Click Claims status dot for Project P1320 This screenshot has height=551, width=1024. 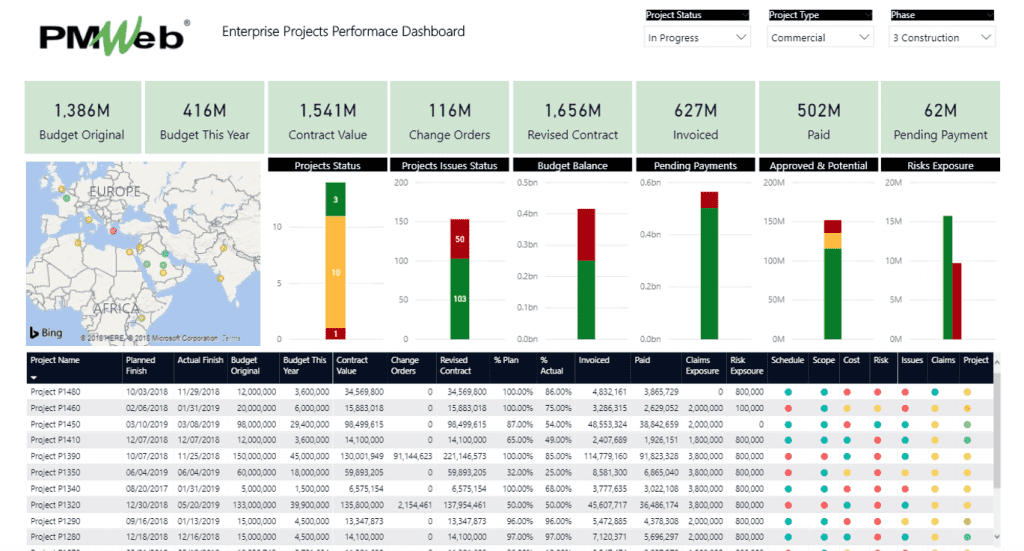(x=935, y=505)
